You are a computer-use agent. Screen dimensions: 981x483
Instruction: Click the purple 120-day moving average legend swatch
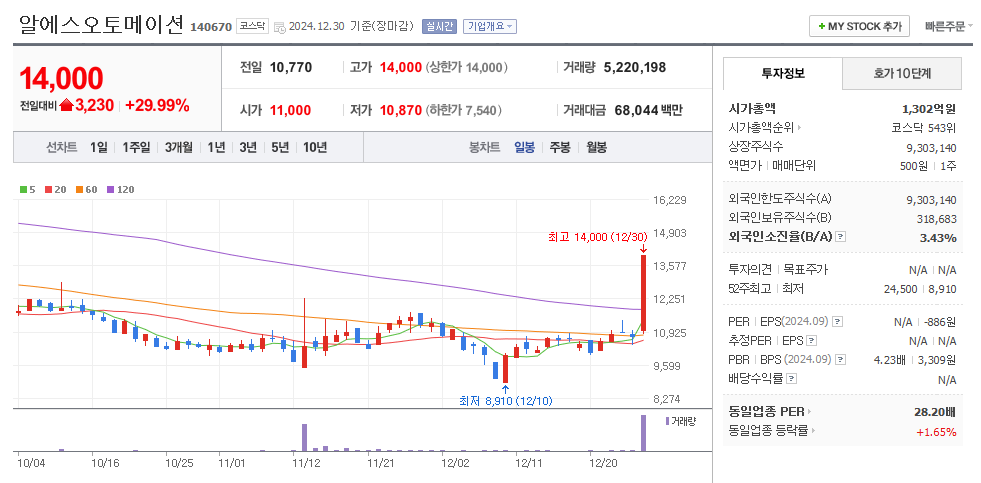pos(110,190)
